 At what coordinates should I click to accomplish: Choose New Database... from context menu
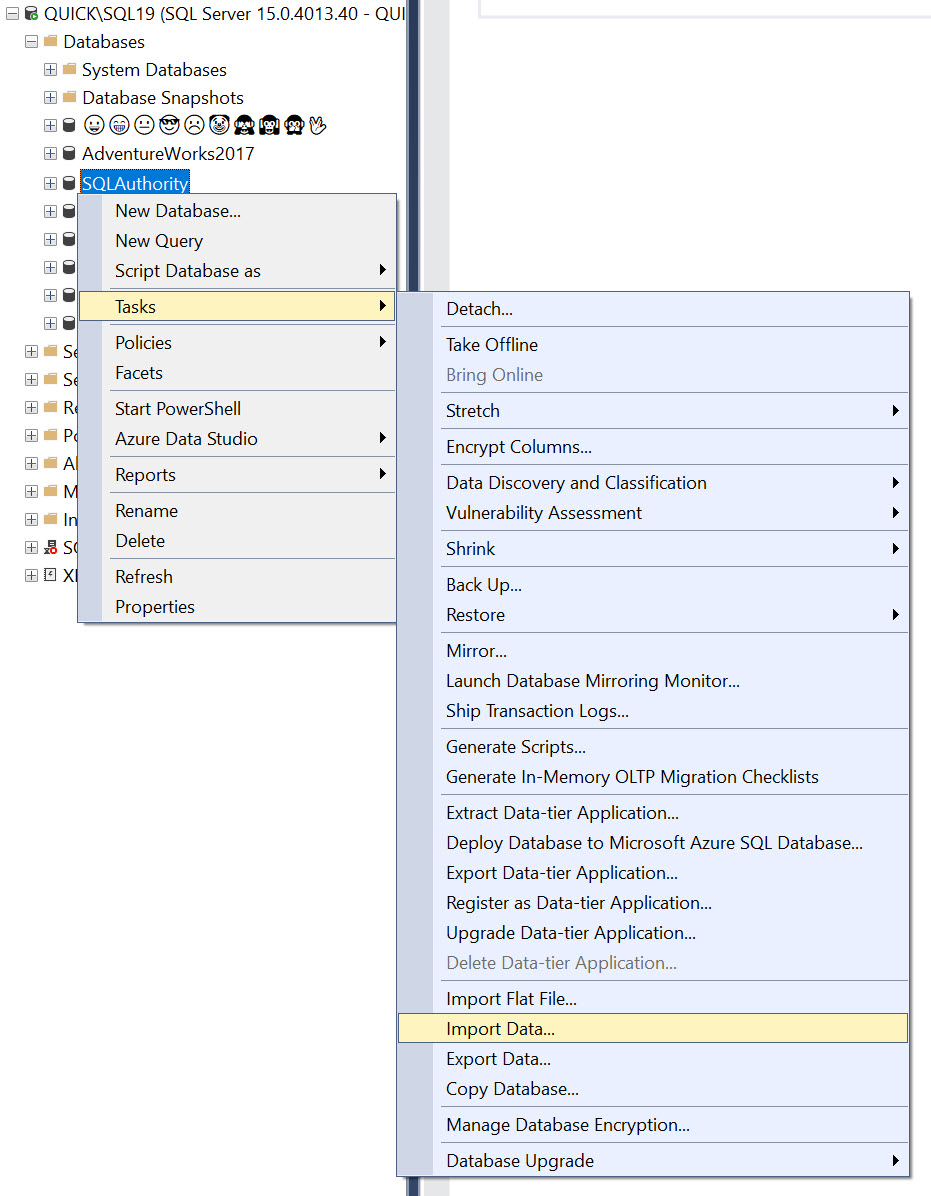237,211
